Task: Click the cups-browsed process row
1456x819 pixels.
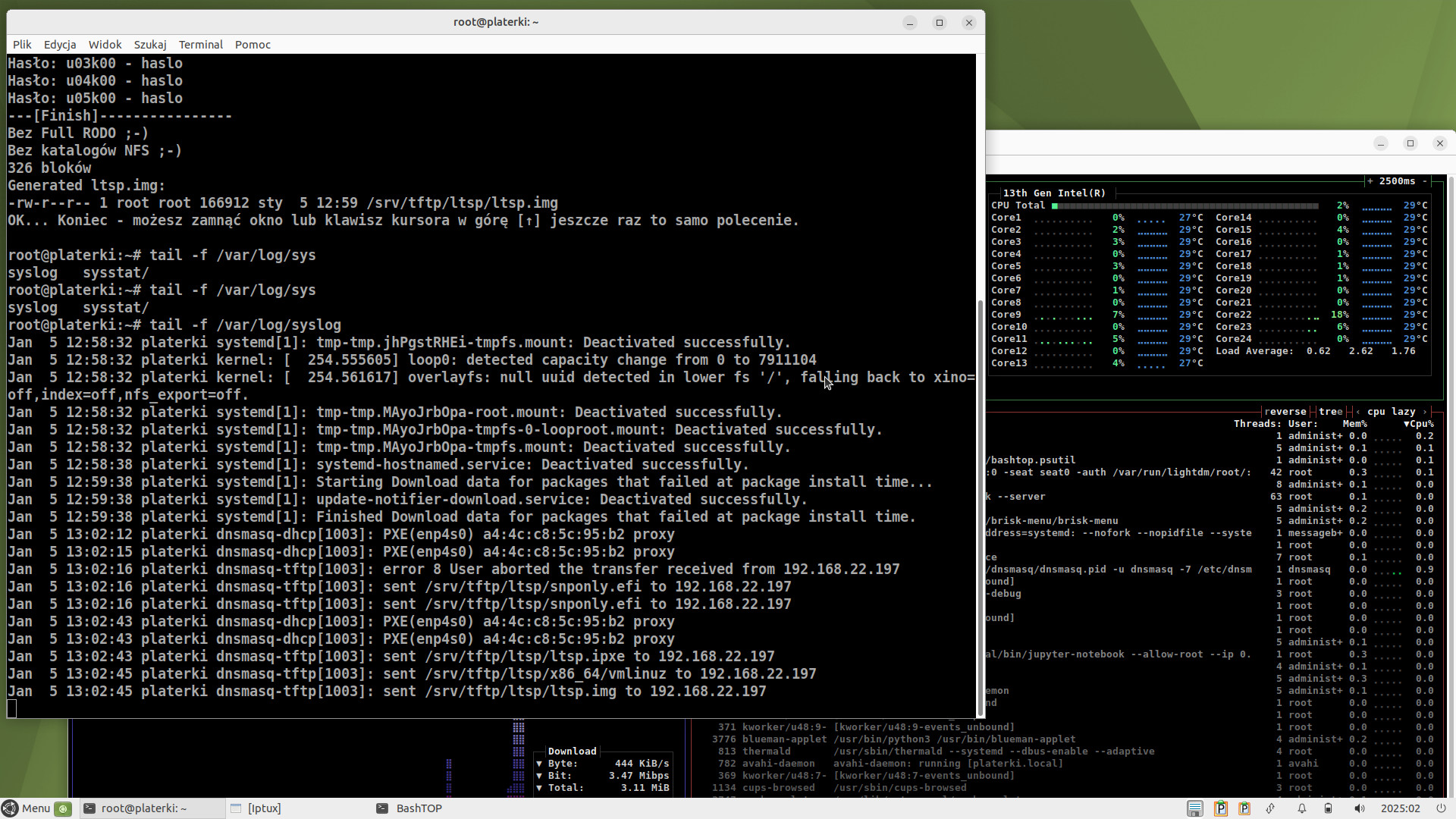Action: [1072, 788]
